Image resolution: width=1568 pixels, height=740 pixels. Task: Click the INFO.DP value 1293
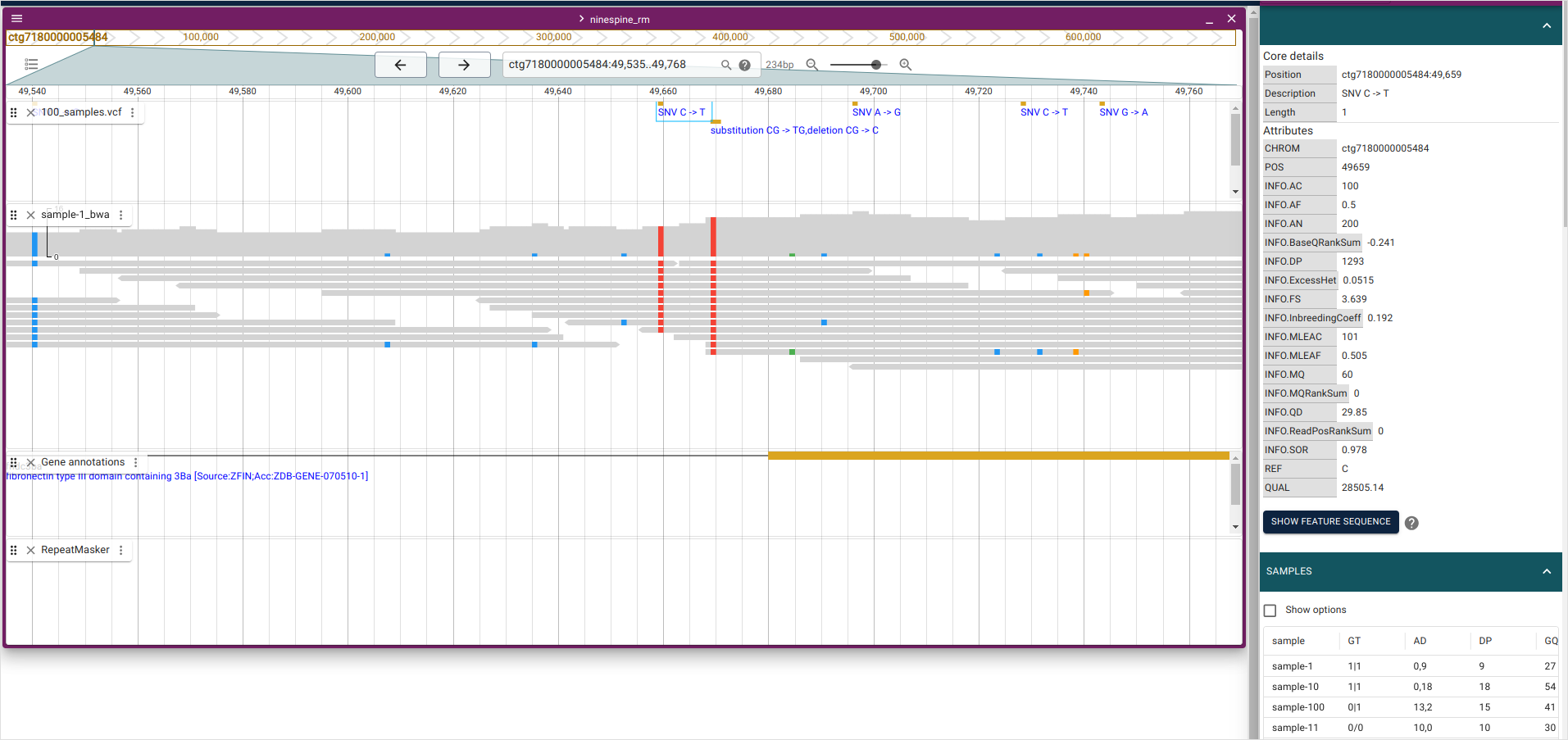[x=1352, y=261]
